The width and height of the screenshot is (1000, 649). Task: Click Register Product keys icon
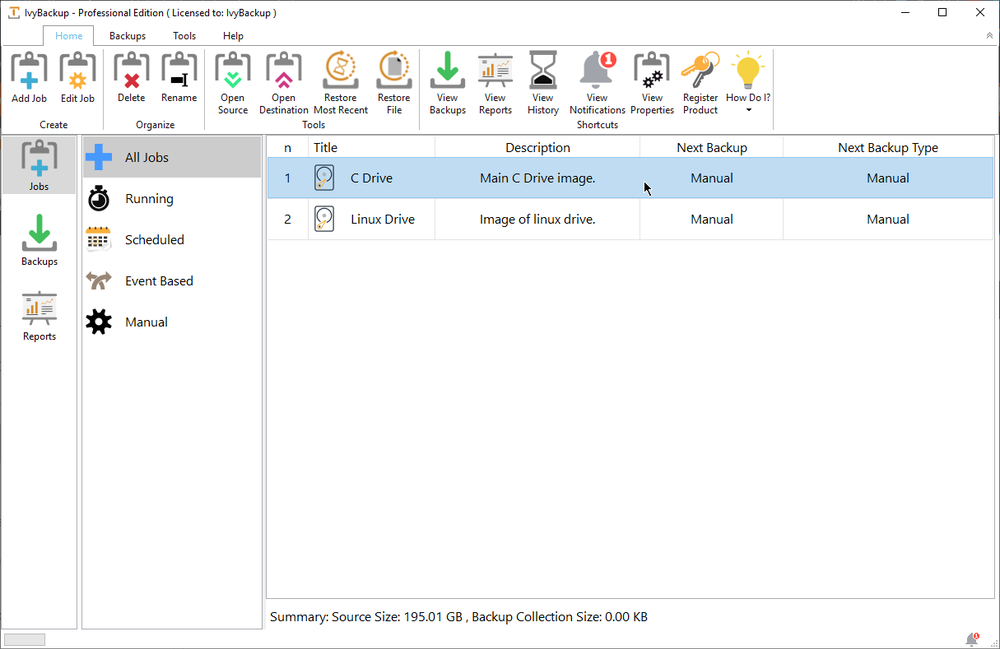700,84
